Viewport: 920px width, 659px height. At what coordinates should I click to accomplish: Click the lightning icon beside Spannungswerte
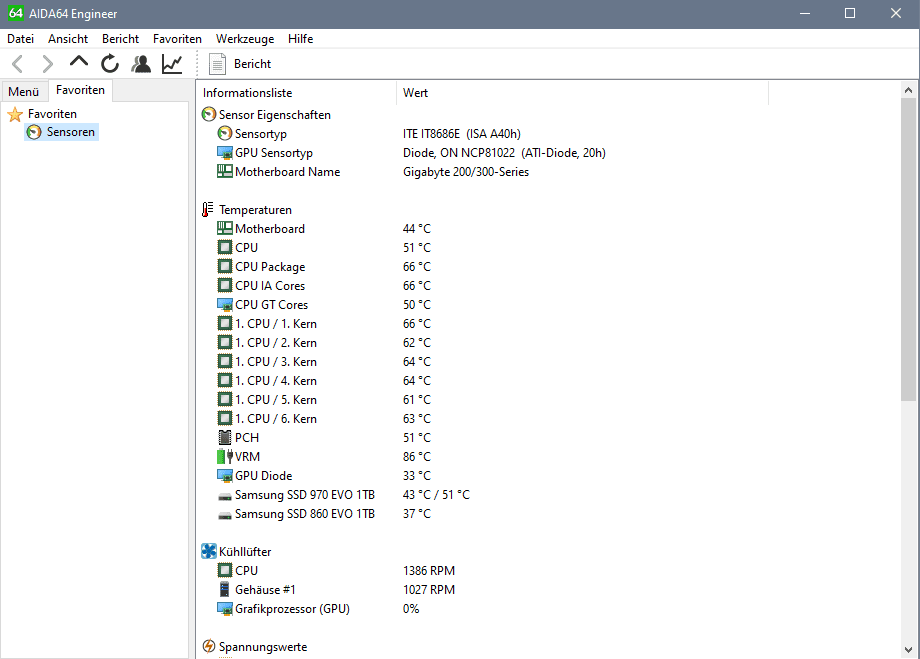coord(208,646)
